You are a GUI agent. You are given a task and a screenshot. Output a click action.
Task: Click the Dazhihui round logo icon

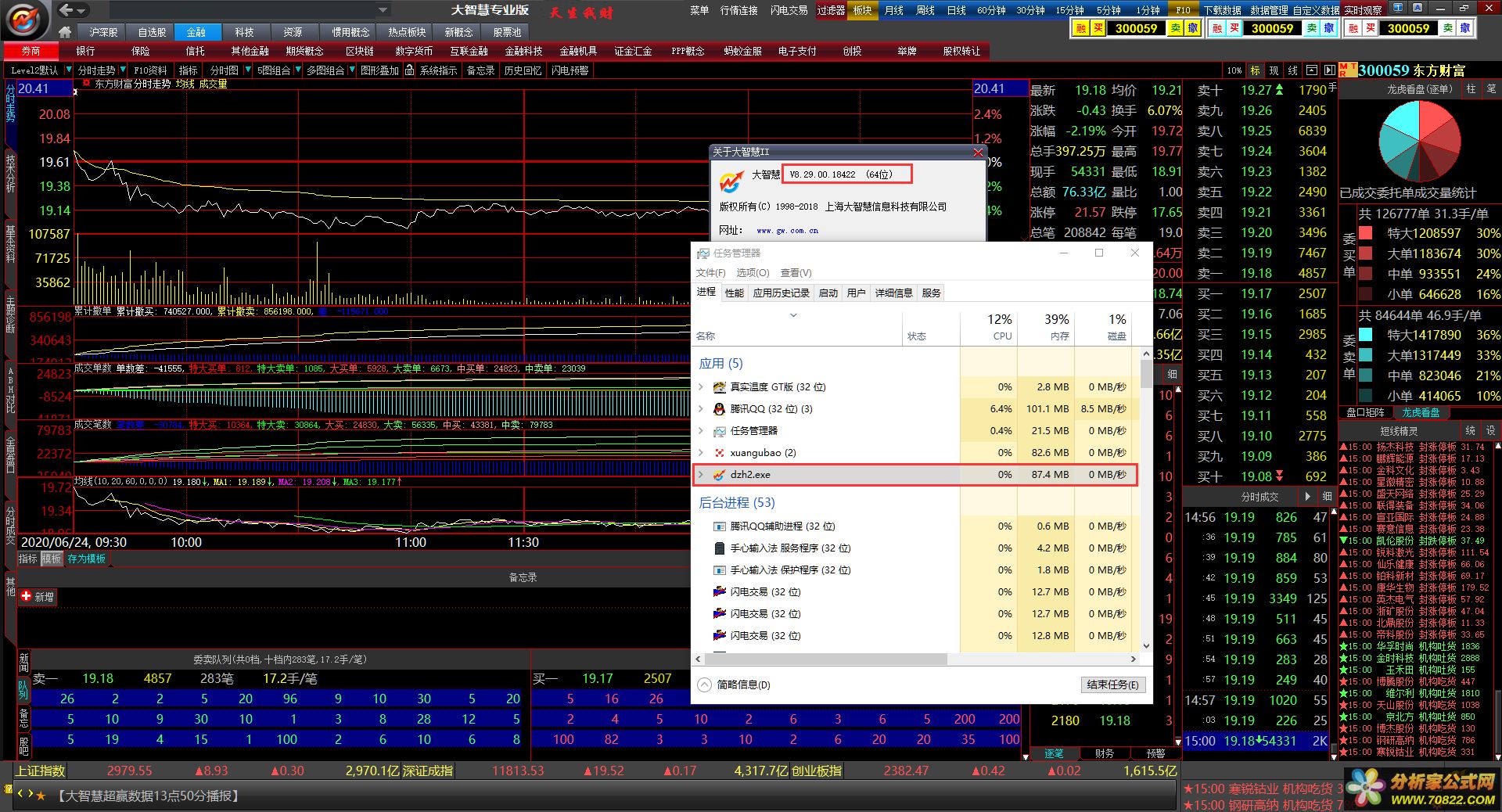[x=26, y=20]
